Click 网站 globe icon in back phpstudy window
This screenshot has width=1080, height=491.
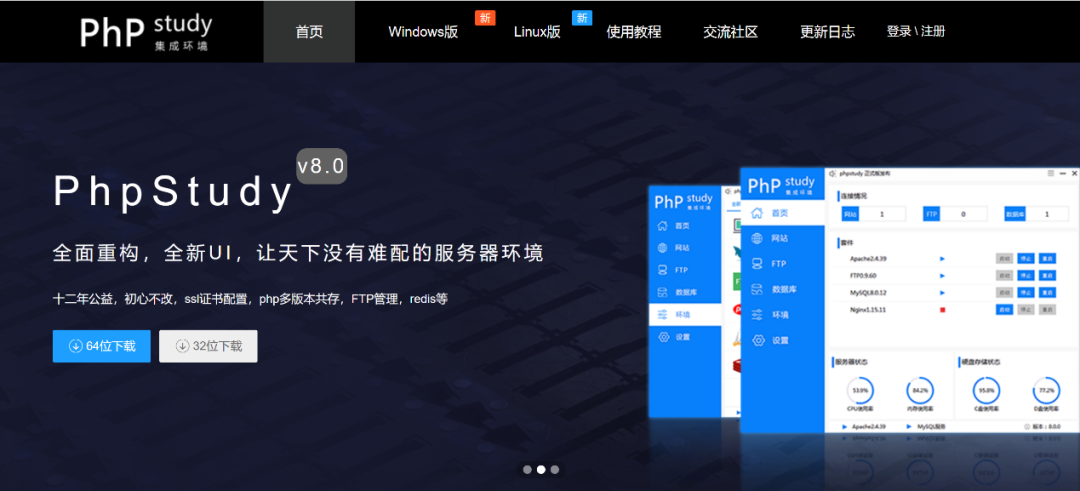pos(663,247)
